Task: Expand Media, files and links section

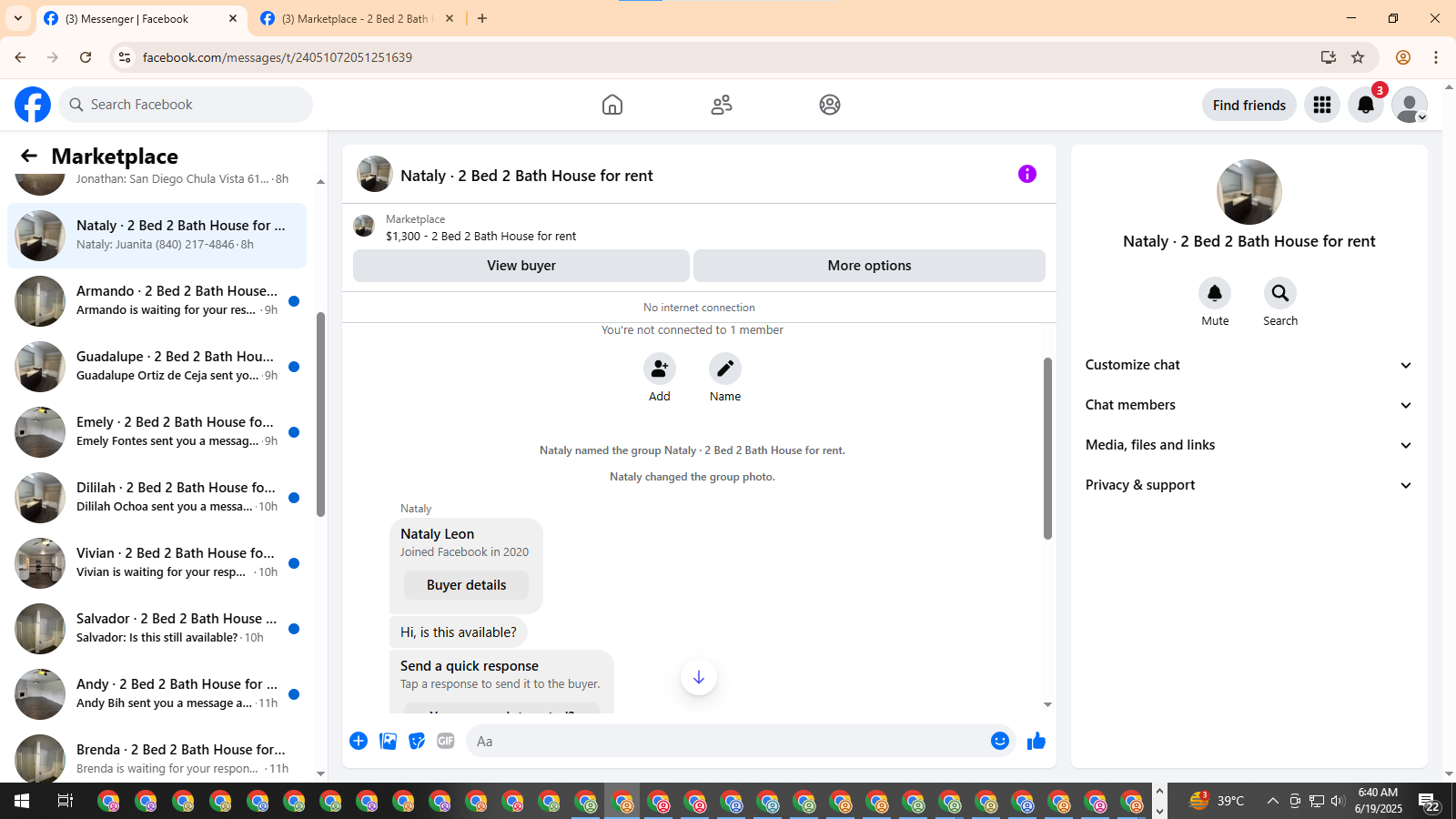Action: (1249, 445)
